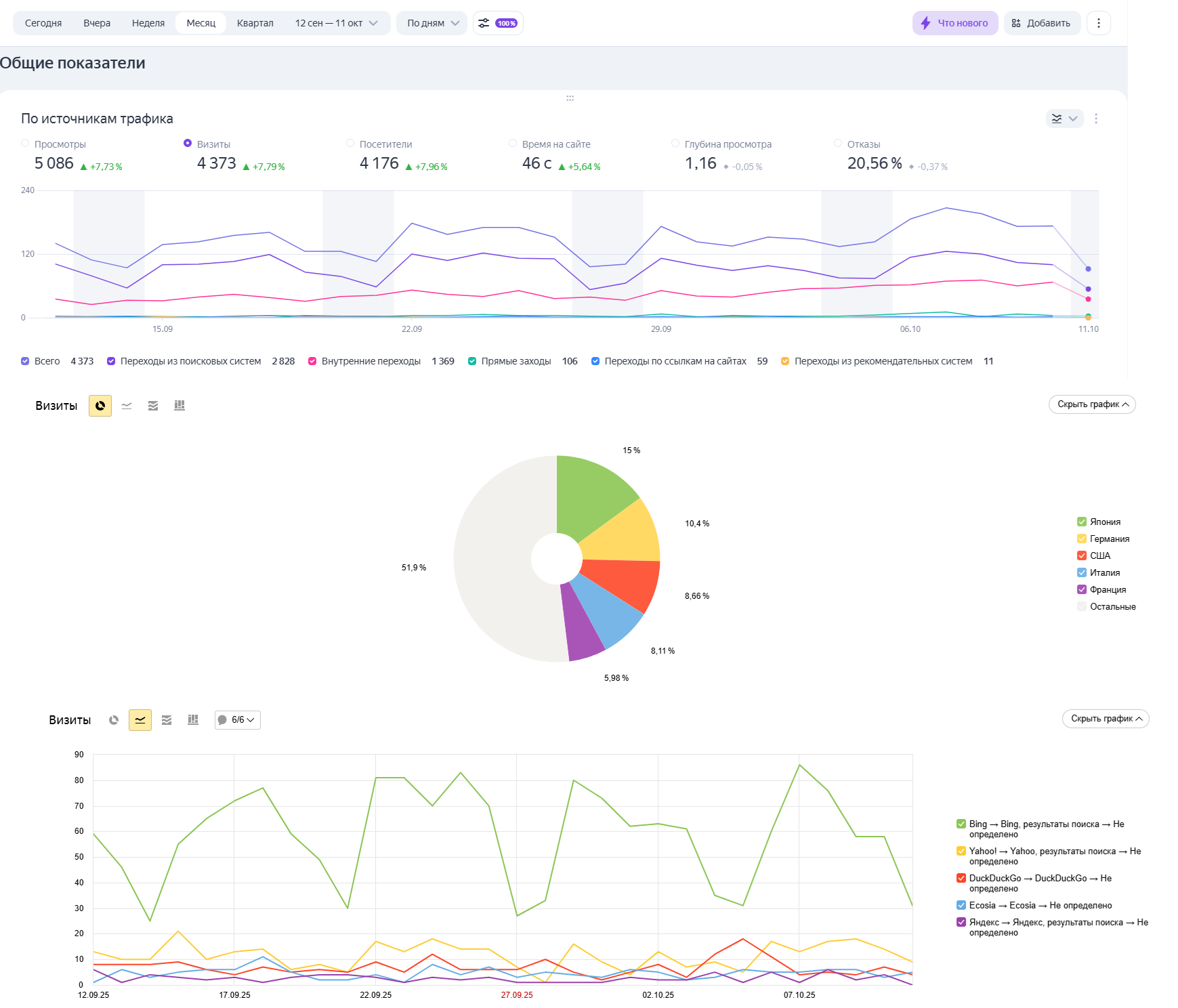The height and width of the screenshot is (1008, 1178).
Task: Uncheck the Япония legend checkbox
Action: (x=1082, y=522)
